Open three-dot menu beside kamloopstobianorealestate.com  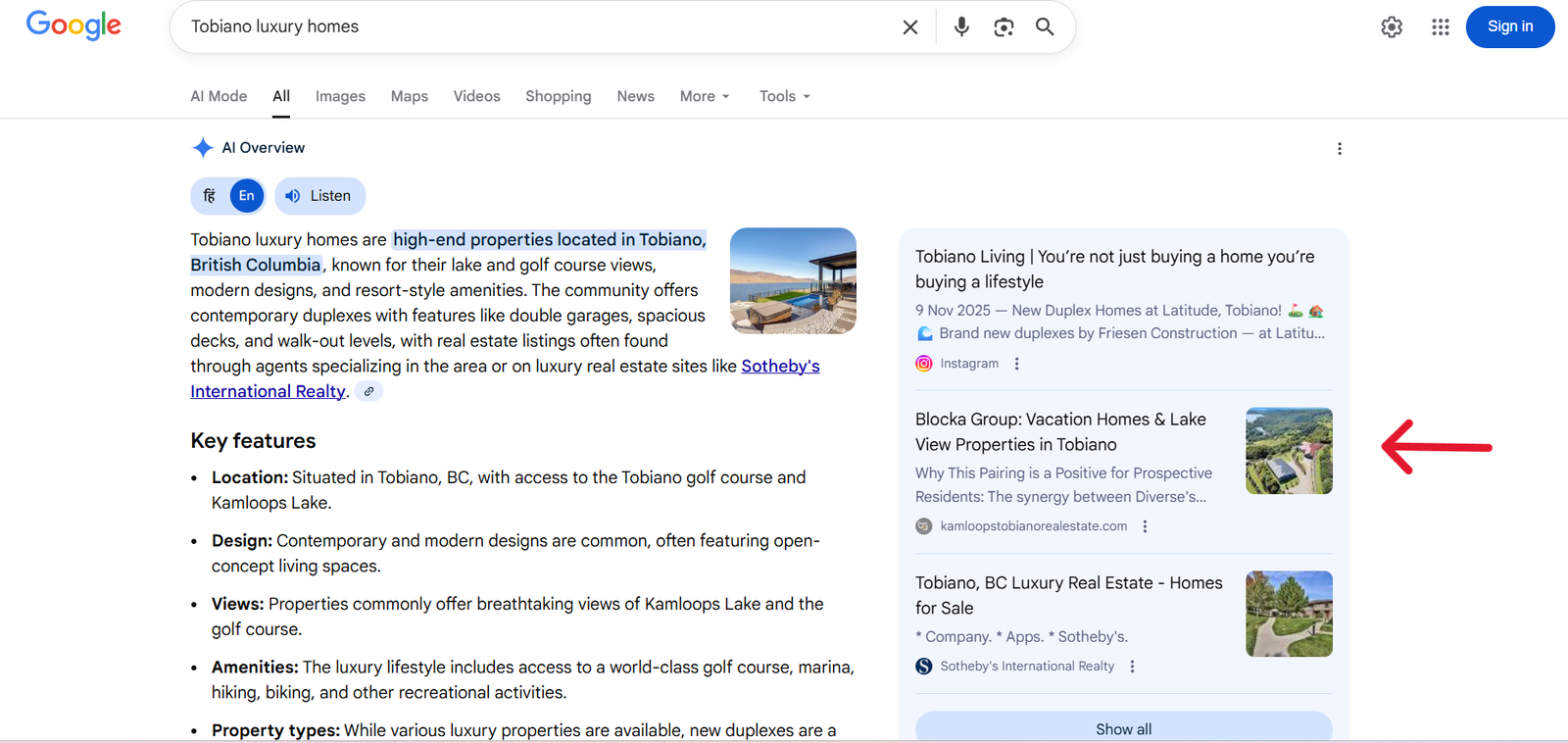[x=1145, y=526]
